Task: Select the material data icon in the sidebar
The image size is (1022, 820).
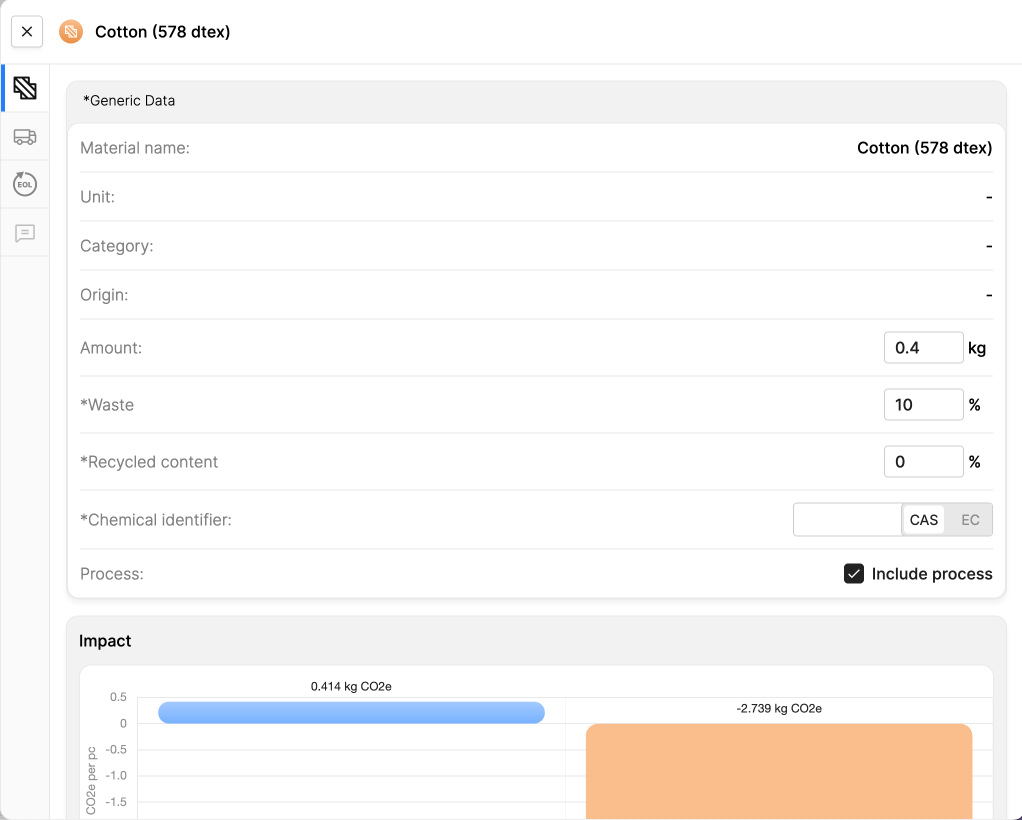Action: pyautogui.click(x=25, y=87)
